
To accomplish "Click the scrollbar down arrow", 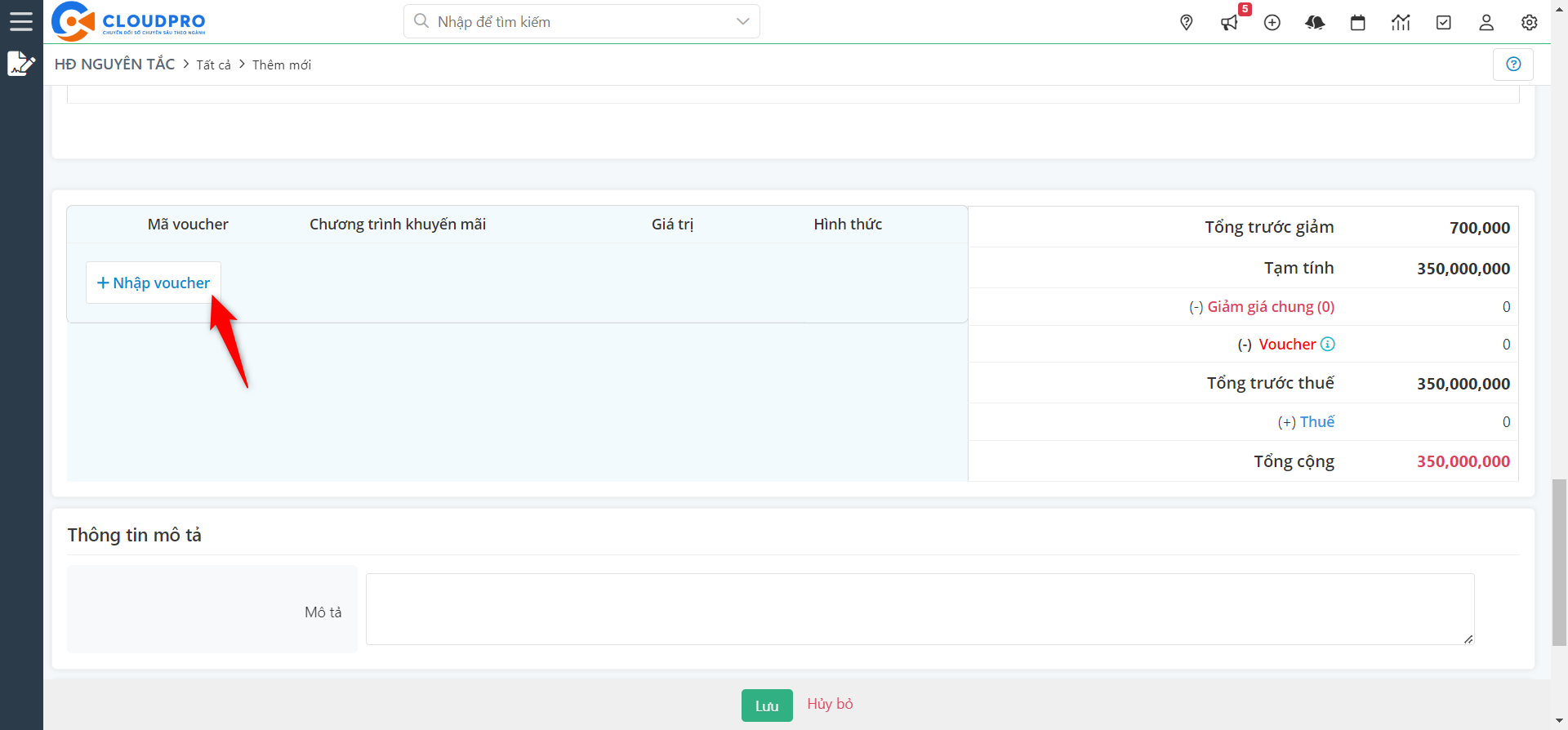I will pyautogui.click(x=1559, y=721).
